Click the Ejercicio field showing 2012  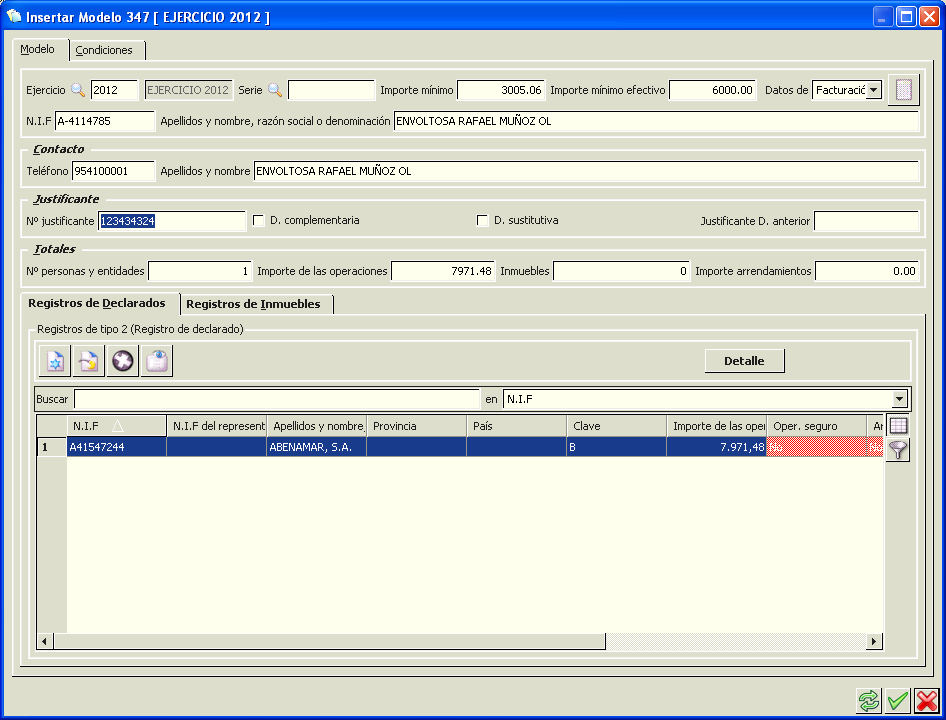(114, 90)
